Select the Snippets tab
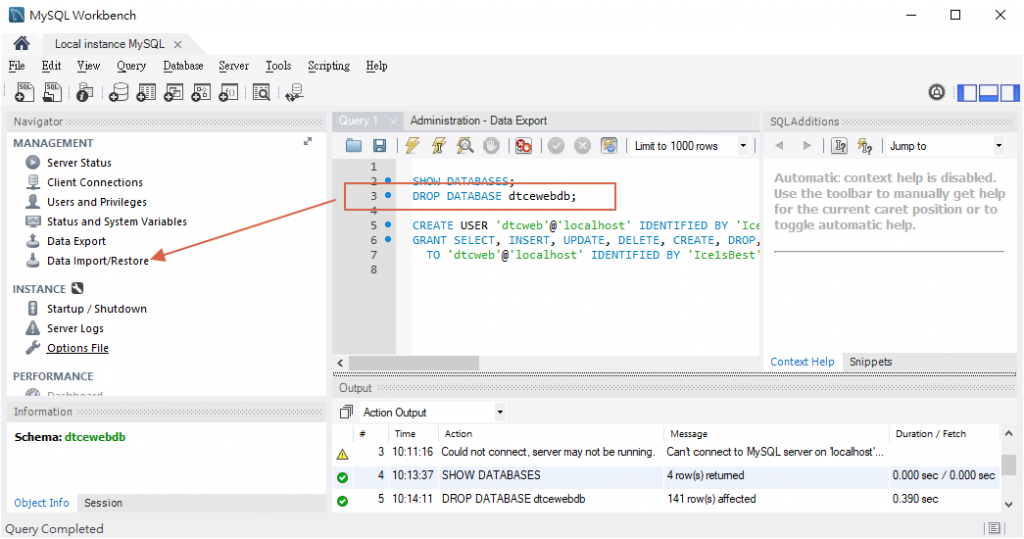 (x=871, y=362)
